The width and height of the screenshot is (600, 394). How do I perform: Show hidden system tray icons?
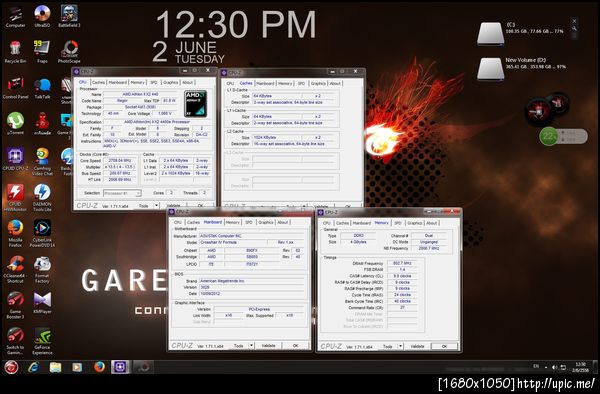coord(545,367)
